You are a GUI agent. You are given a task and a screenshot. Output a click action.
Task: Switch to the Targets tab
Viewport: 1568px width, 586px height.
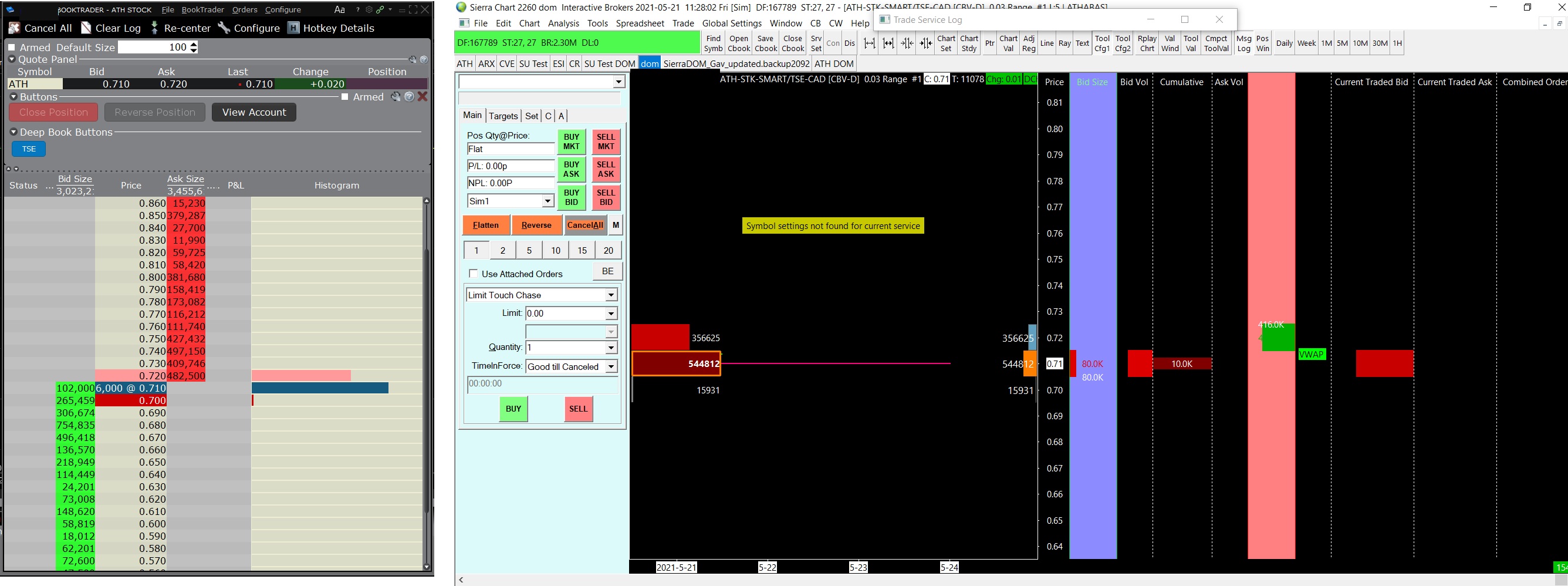503,116
